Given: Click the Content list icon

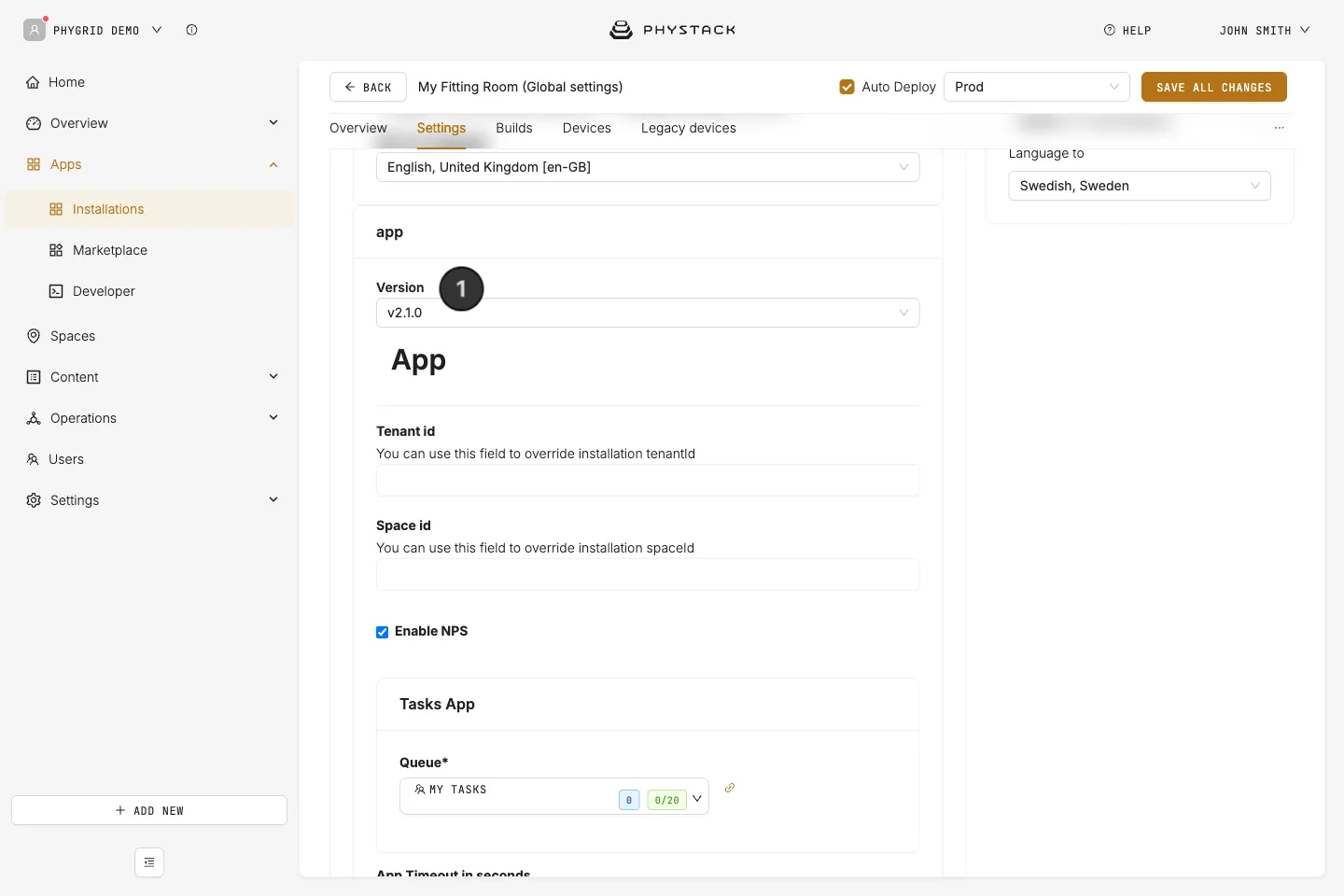Looking at the screenshot, I should [x=34, y=377].
